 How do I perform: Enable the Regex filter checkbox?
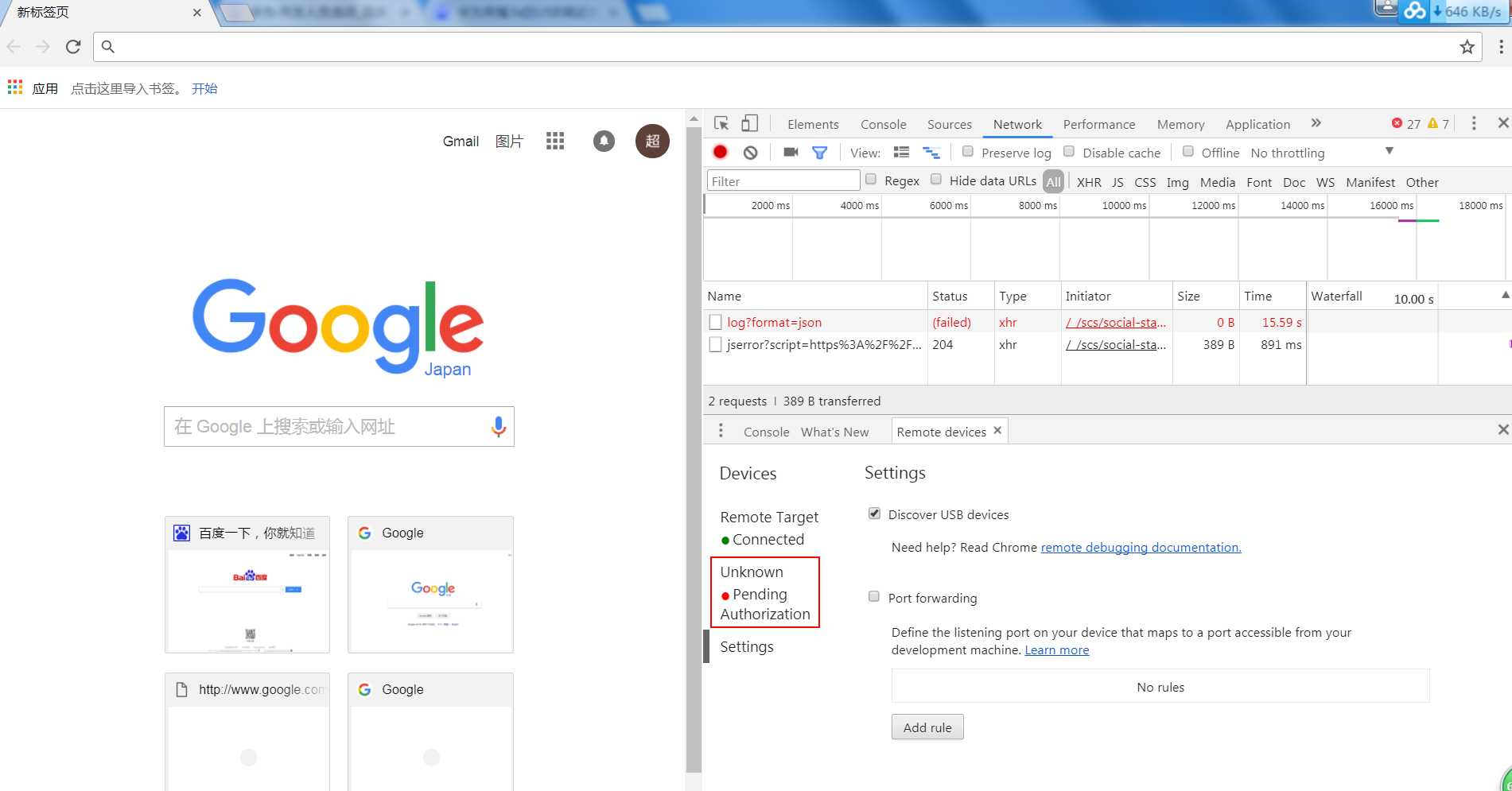click(x=871, y=180)
